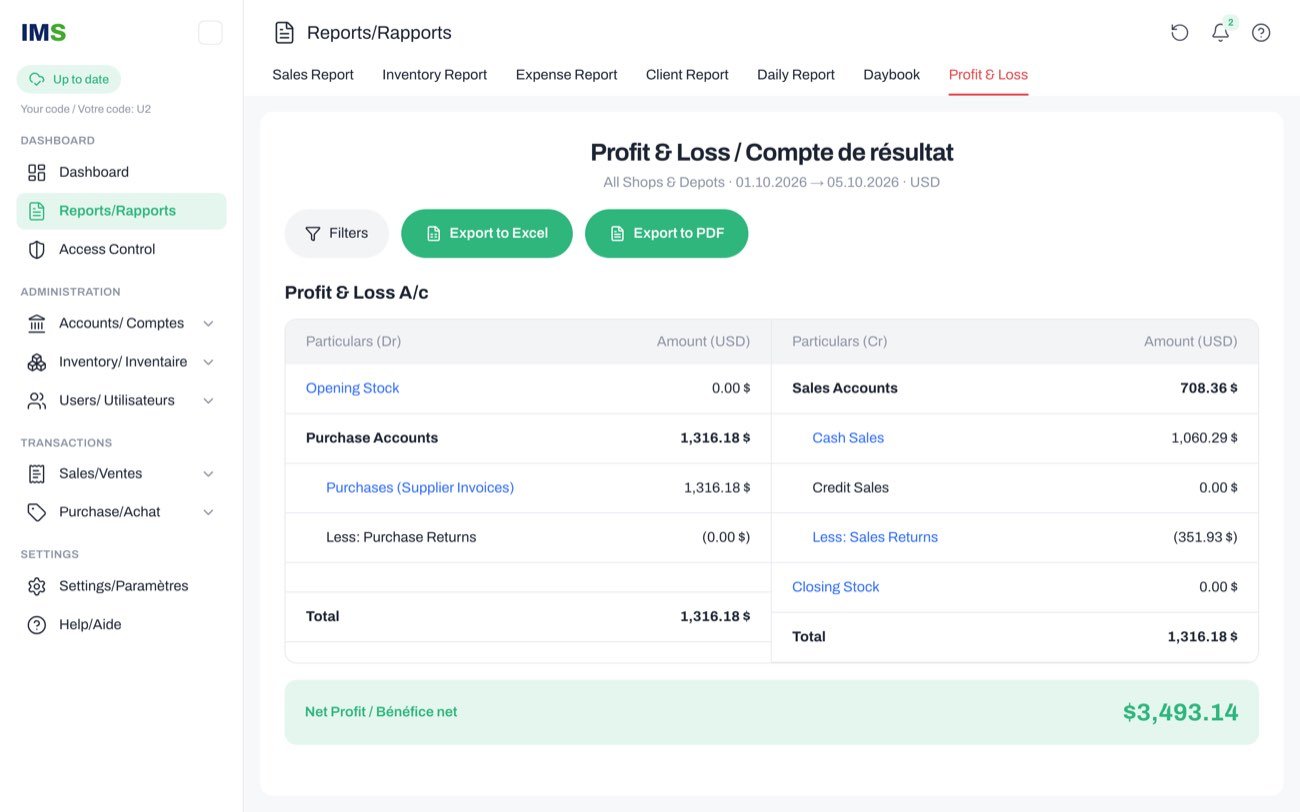1300x812 pixels.
Task: Expand the Purchase/Achat menu chevron
Action: pyautogui.click(x=208, y=512)
